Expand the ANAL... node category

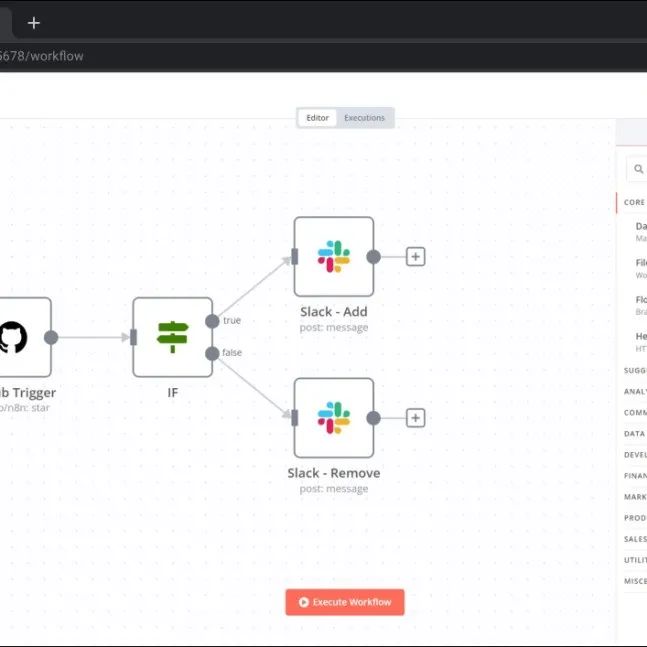635,392
